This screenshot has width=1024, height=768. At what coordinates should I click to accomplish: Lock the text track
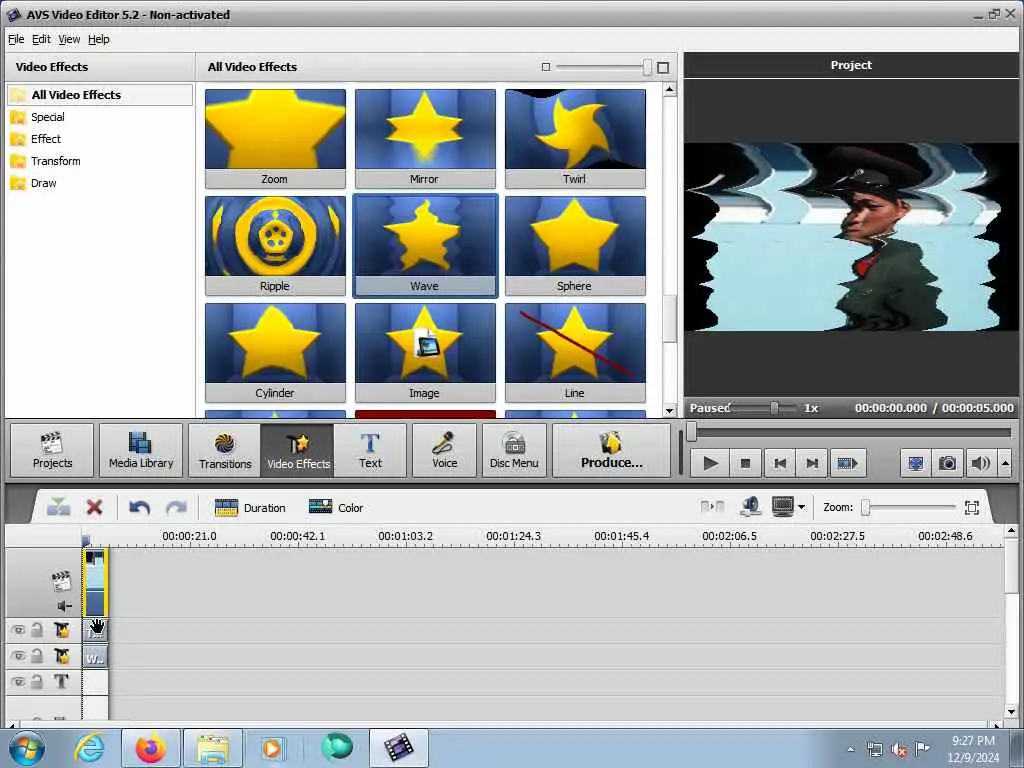[x=37, y=680]
